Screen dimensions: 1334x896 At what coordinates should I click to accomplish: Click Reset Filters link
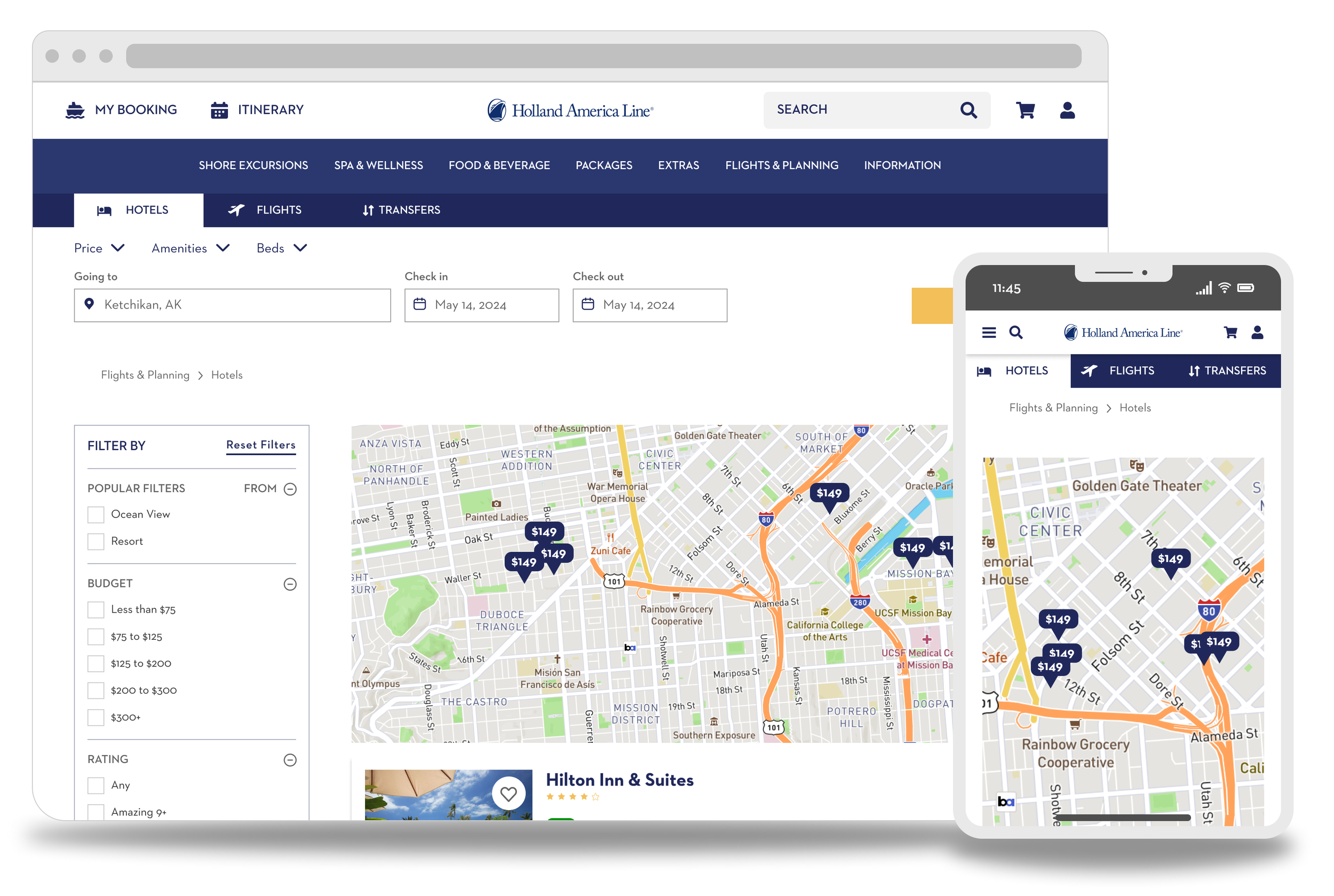coord(260,445)
